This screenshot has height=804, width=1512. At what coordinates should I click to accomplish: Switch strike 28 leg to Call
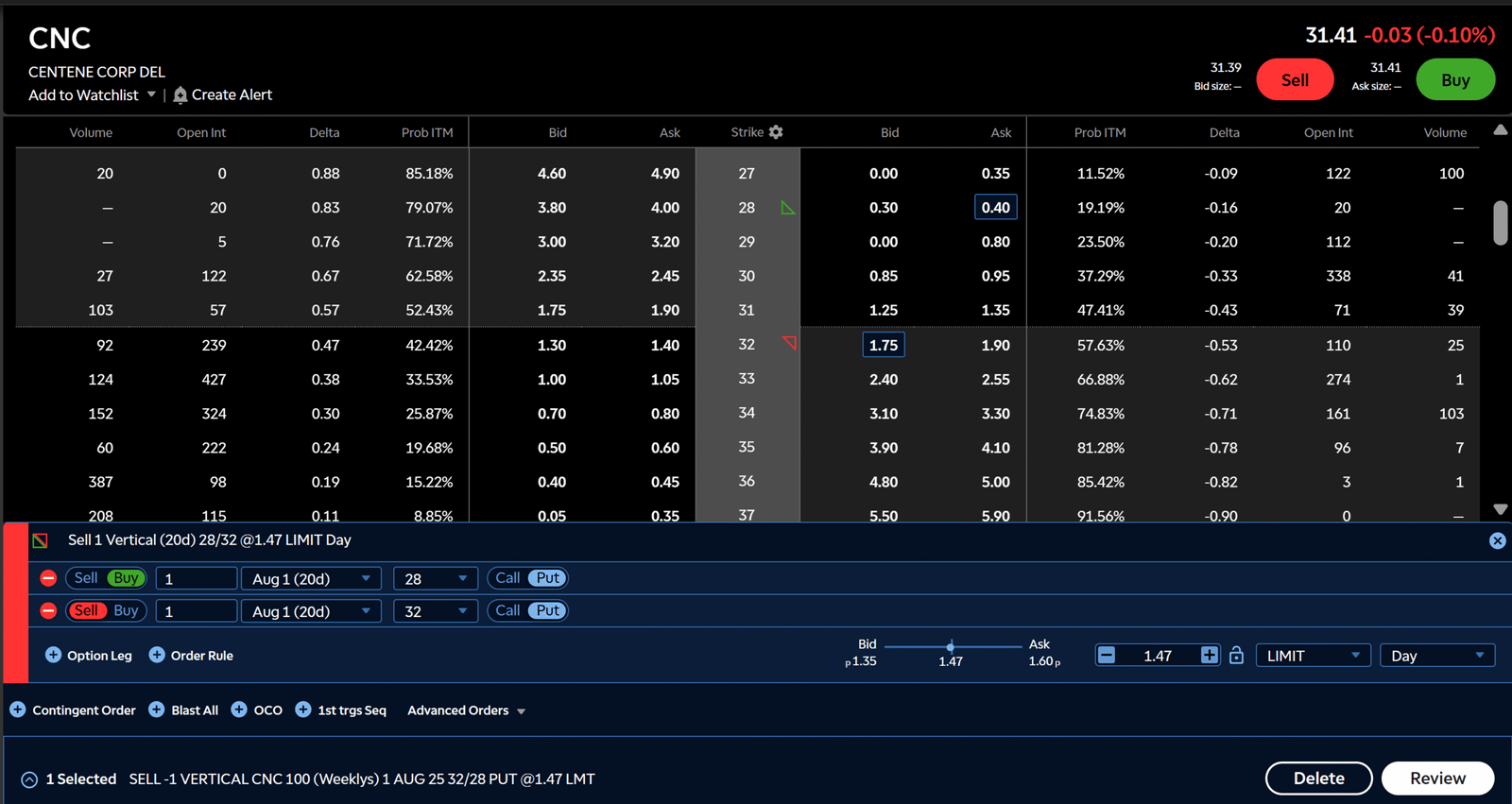[507, 578]
